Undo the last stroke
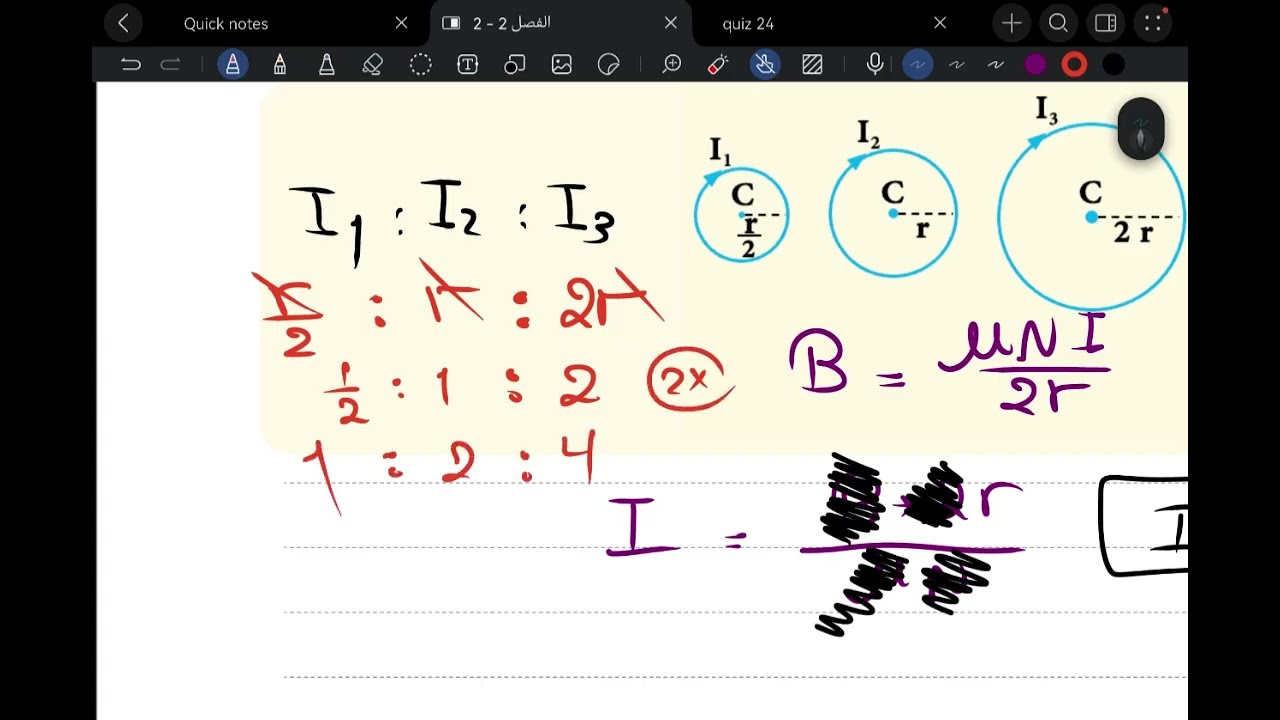This screenshot has width=1280, height=720. tap(130, 65)
